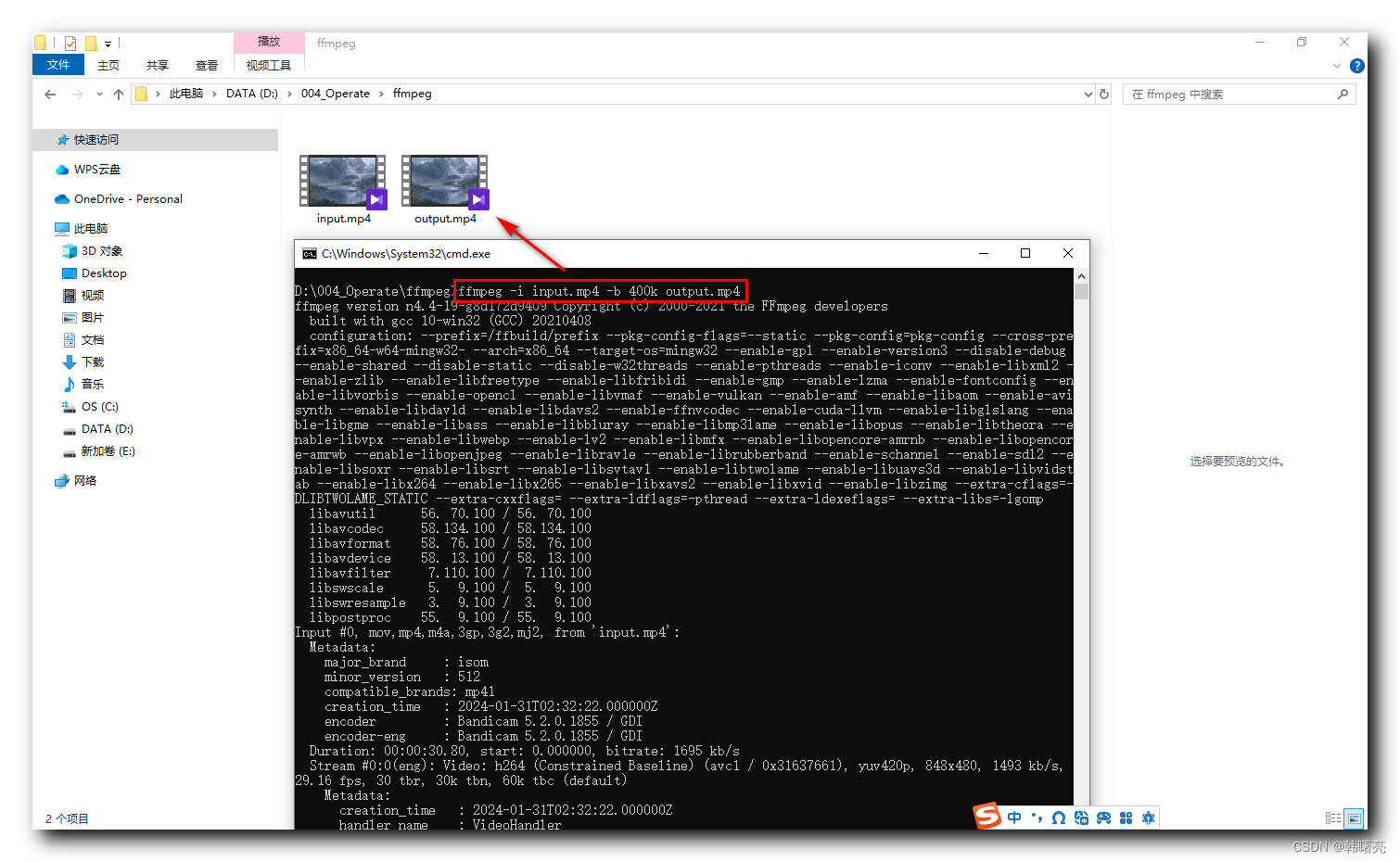Select the input.mp4 video thumbnail
This screenshot has height=862, width=1400.
pos(343,182)
